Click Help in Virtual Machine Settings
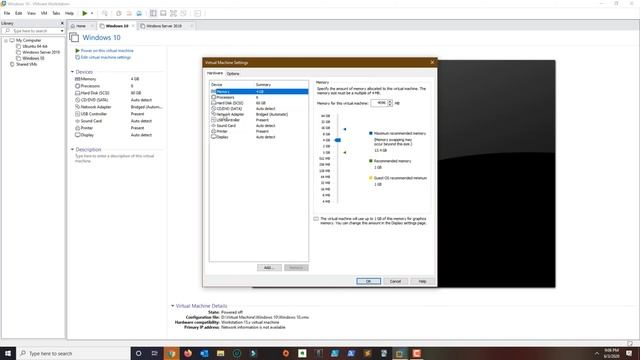Viewport: 640px width, 360px height. (422, 281)
